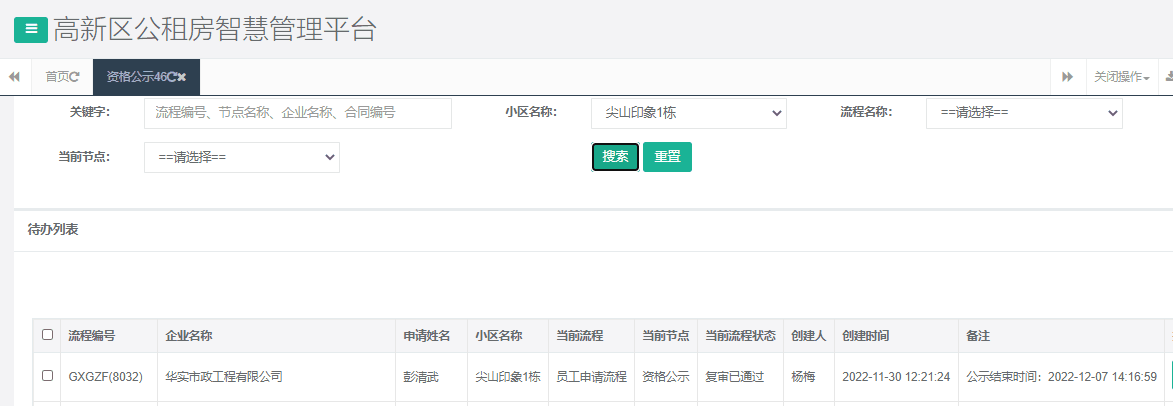1173x406 pixels.
Task: Click the 员工申请流程 cell
Action: tap(592, 377)
